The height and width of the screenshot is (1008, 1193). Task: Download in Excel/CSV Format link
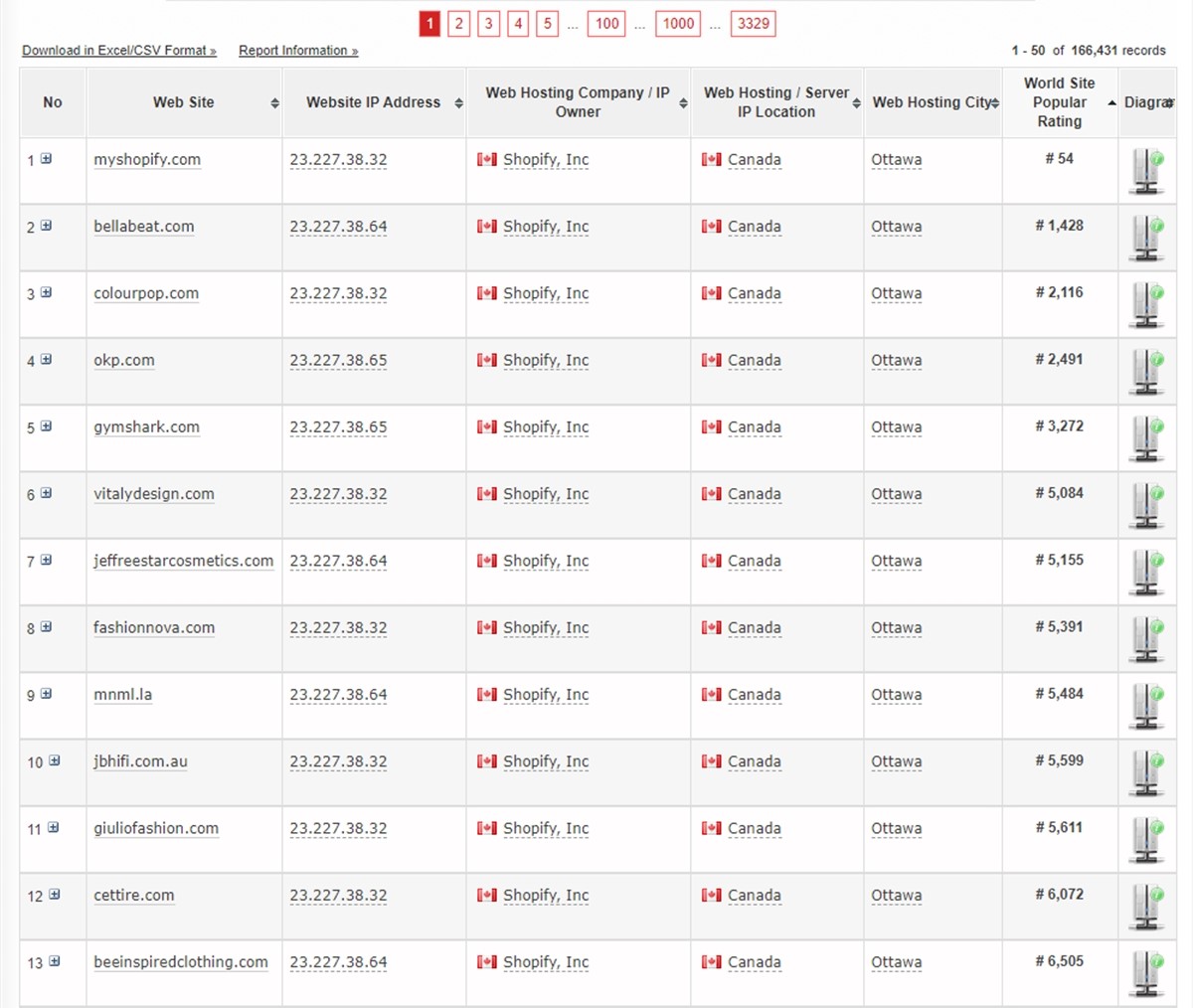pos(119,51)
